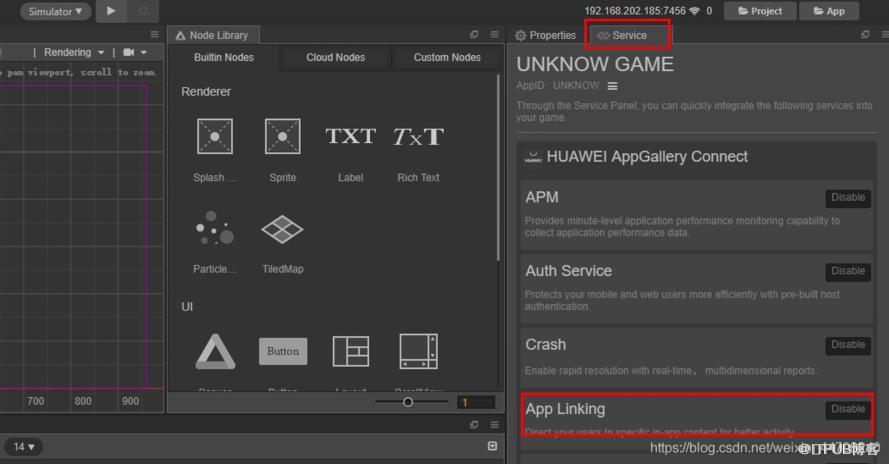Screen dimensions: 889x464
Task: Click the node icon size slider
Action: tap(411, 402)
